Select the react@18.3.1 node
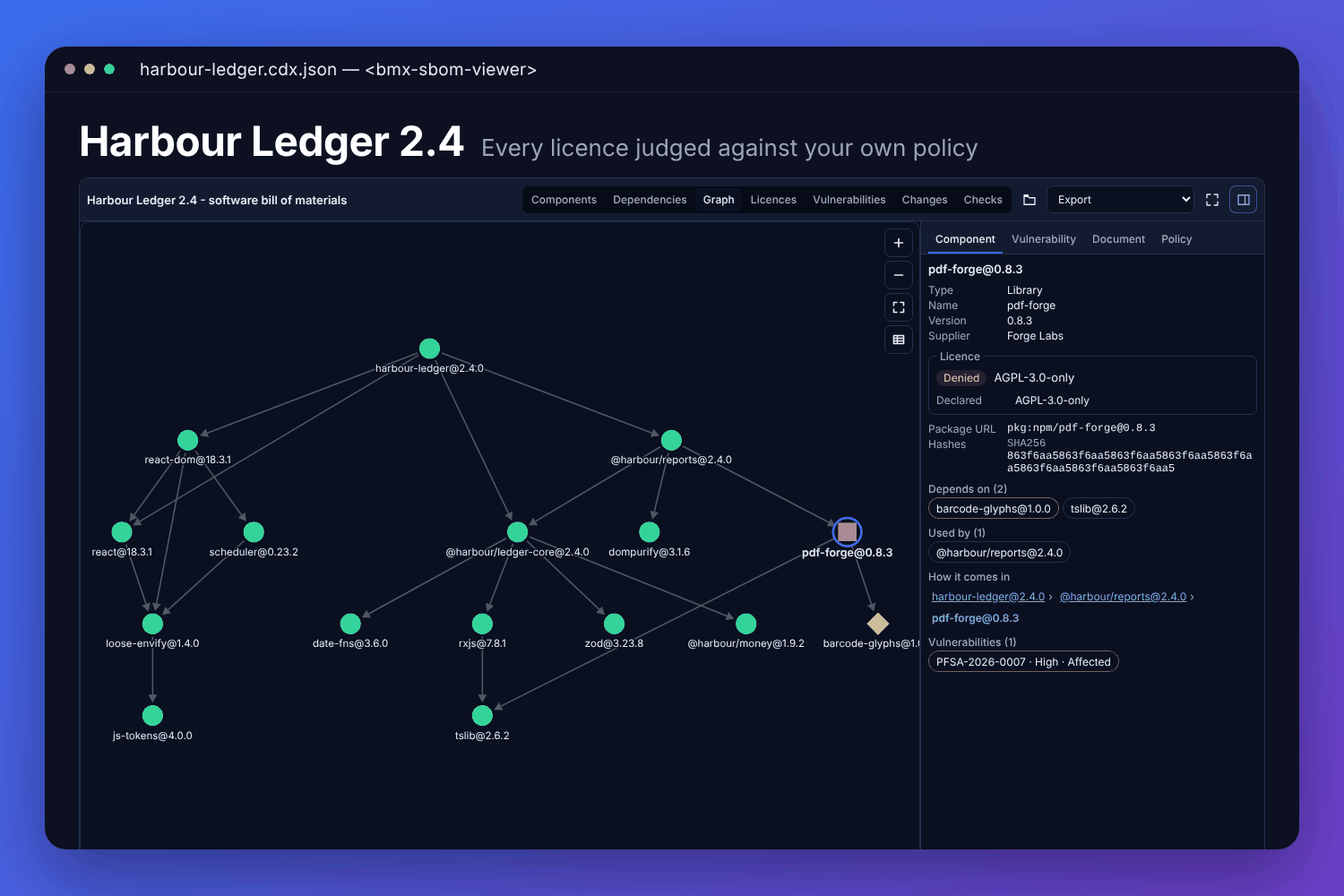 coord(122,532)
